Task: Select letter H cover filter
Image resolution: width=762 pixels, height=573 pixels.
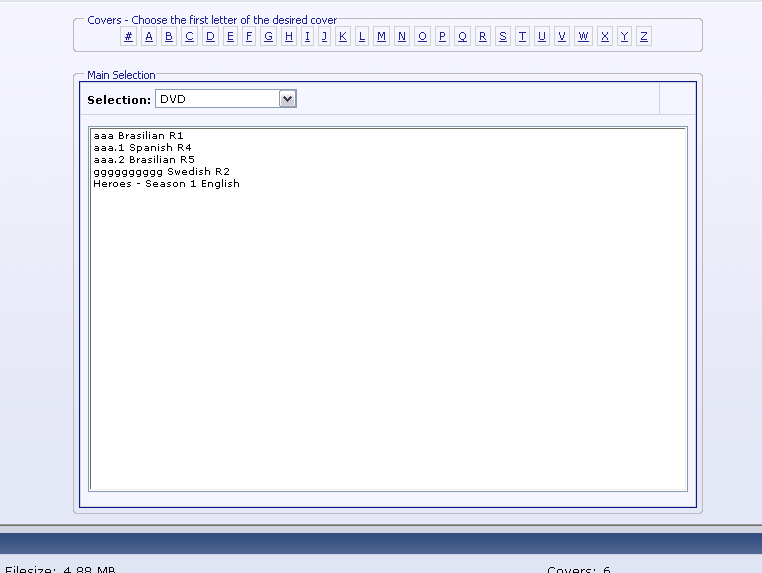Action: 289,37
